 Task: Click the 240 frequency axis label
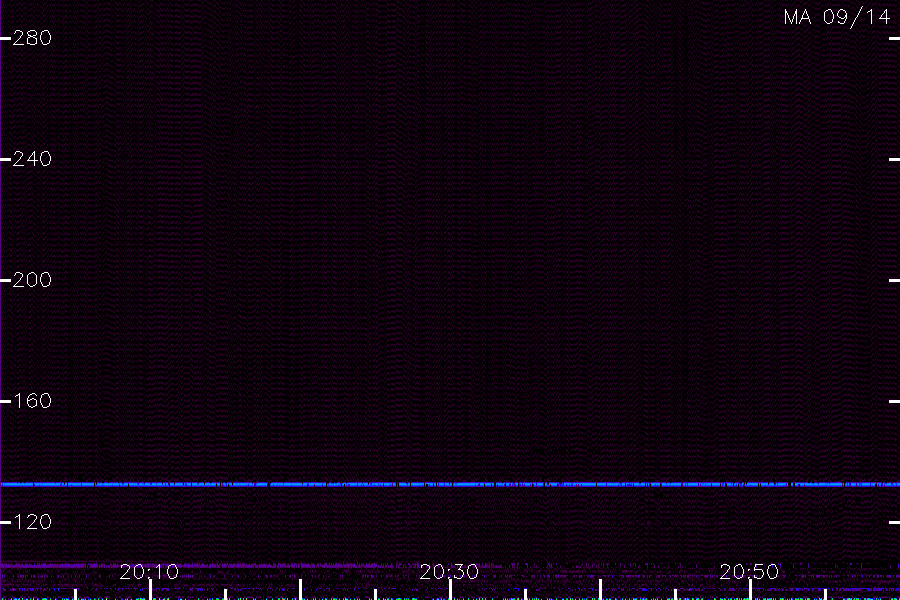[32, 159]
